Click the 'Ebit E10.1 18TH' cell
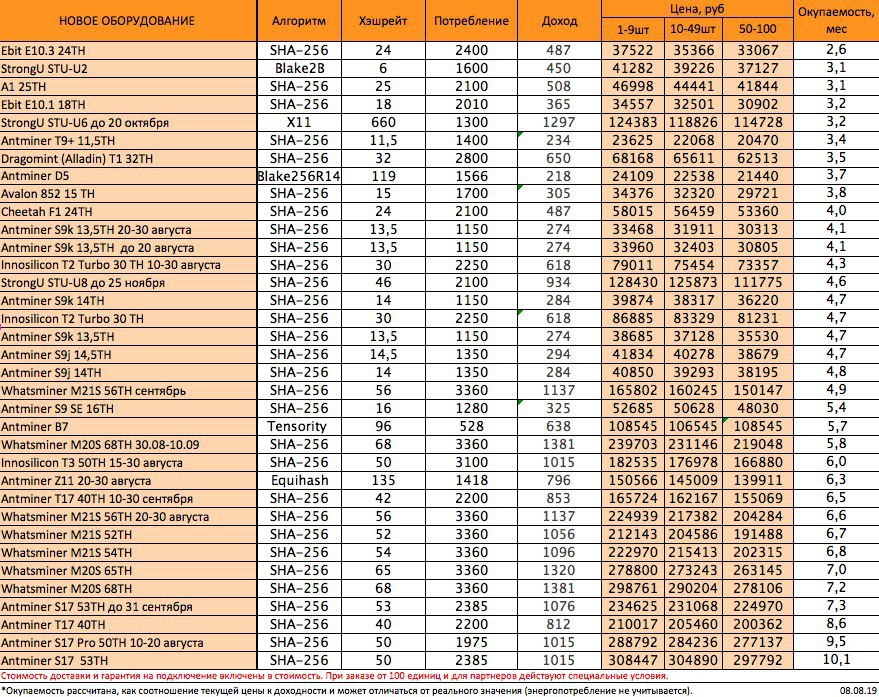 [x=128, y=104]
